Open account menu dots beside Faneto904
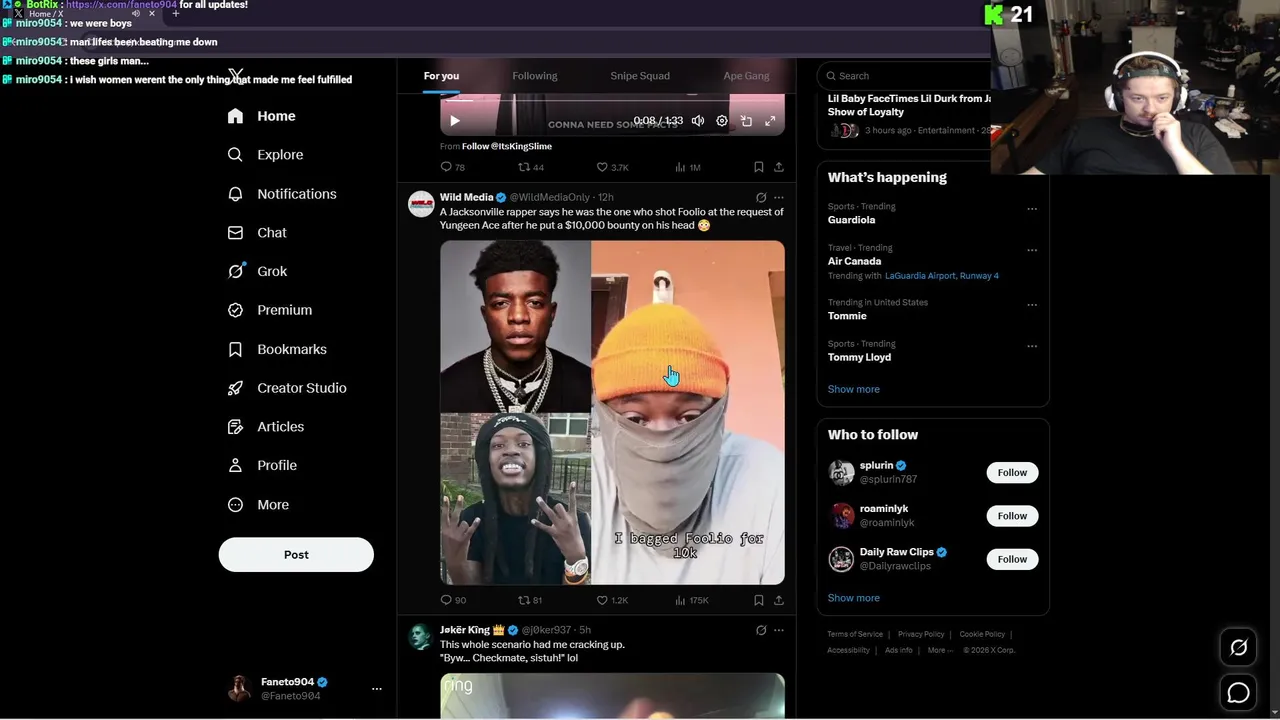Image resolution: width=1280 pixels, height=720 pixels. click(377, 689)
